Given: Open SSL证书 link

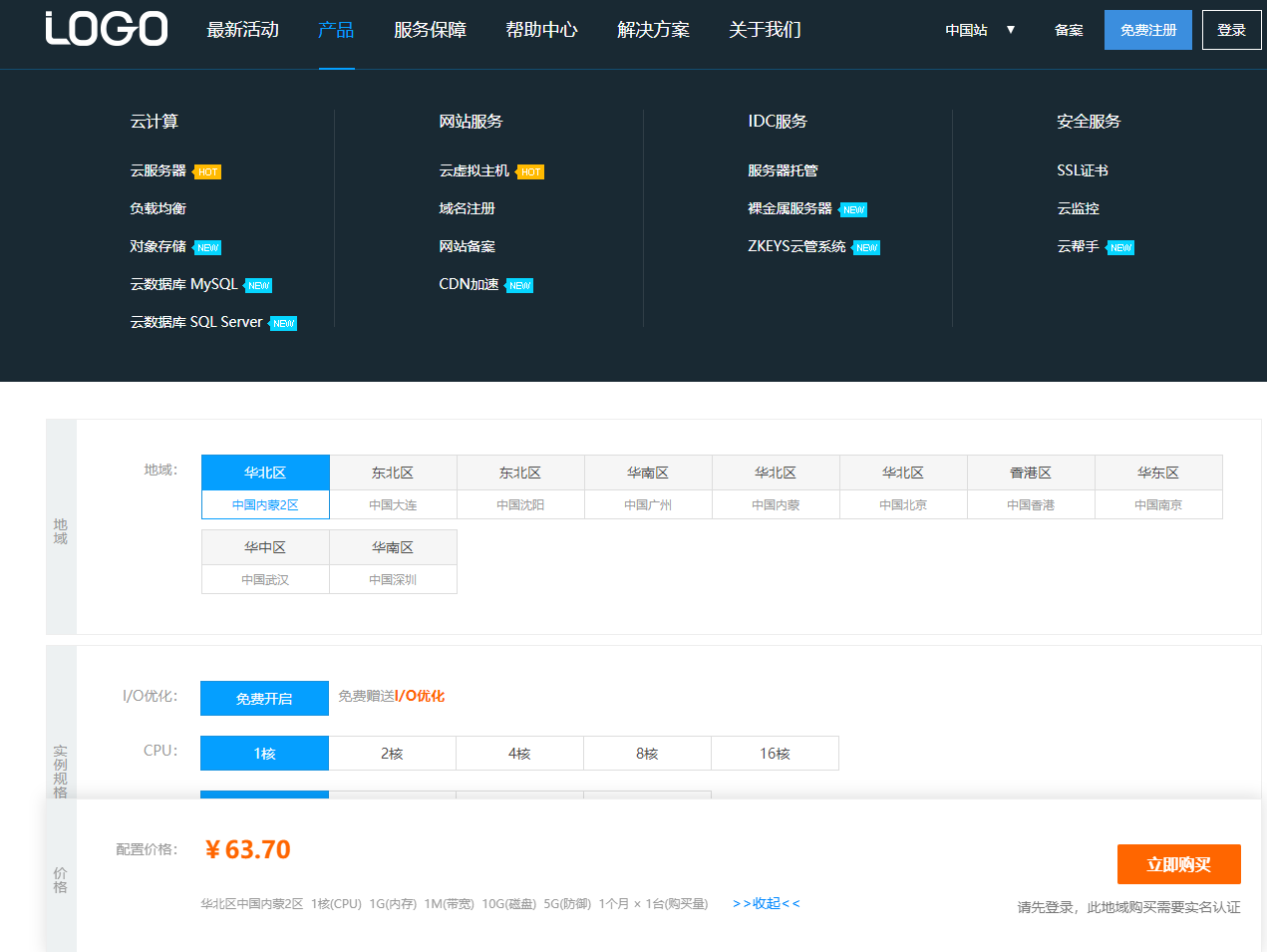Looking at the screenshot, I should tap(1083, 170).
